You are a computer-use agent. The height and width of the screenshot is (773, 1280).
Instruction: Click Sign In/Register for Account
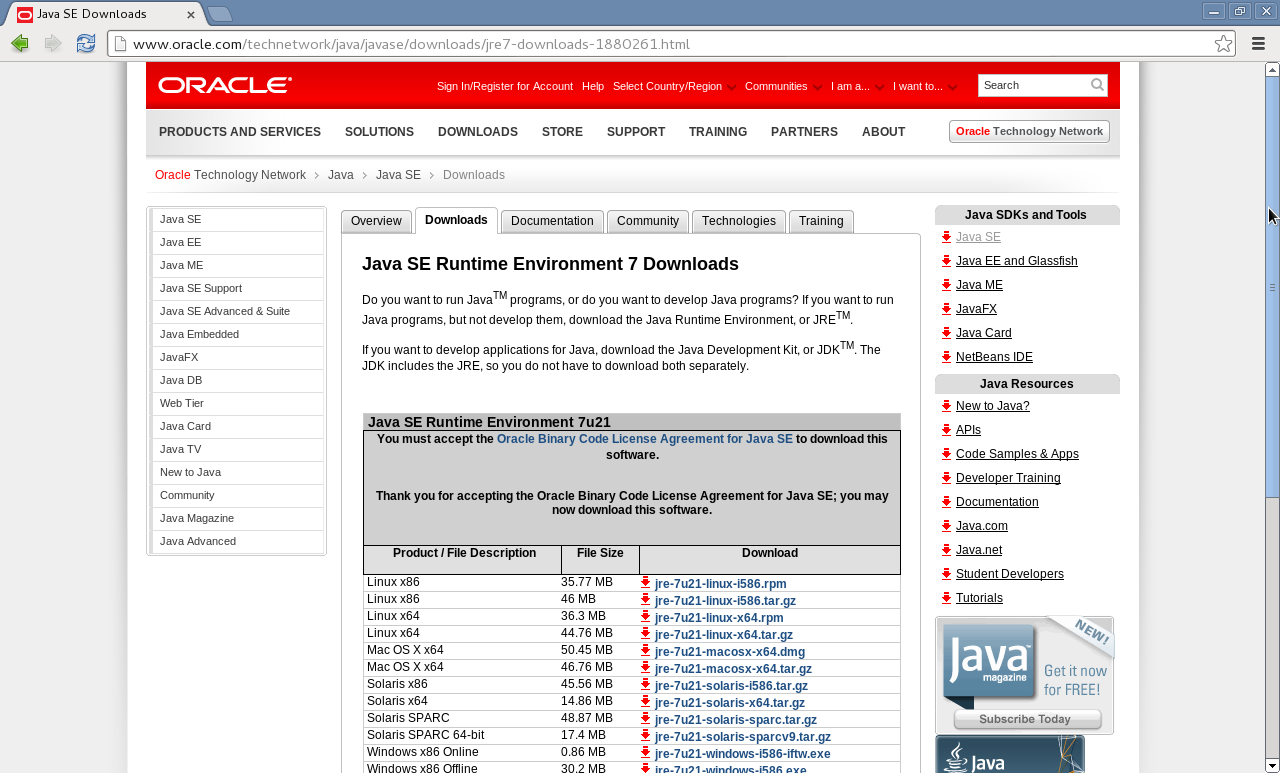point(505,86)
